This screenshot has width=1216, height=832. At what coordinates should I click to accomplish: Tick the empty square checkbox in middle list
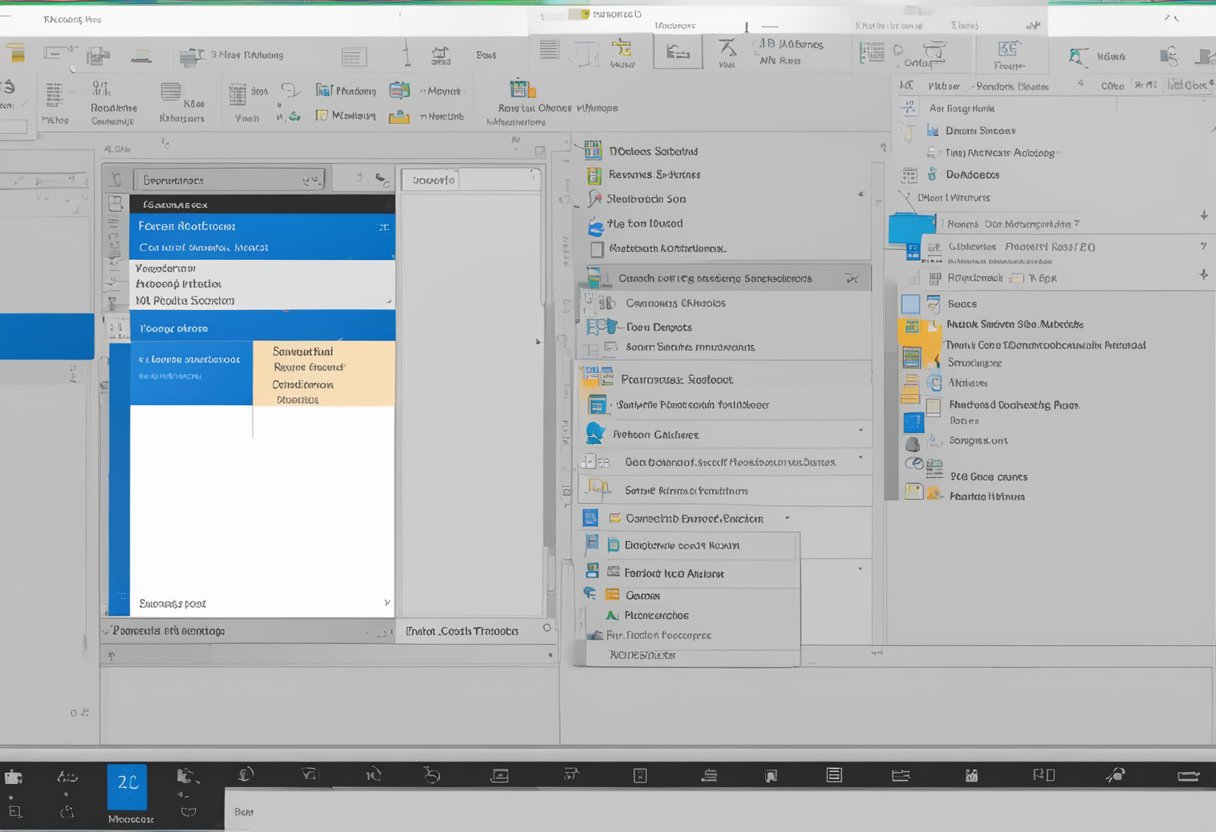tap(597, 249)
